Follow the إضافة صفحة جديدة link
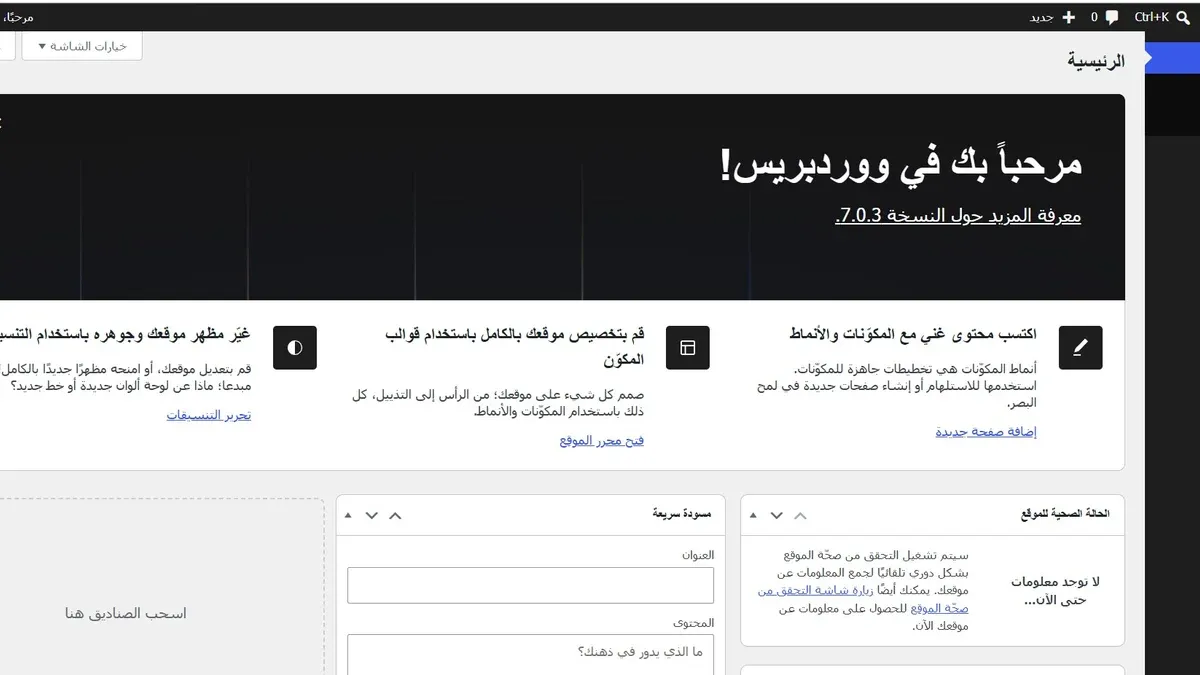This screenshot has height=675, width=1200. click(x=986, y=431)
